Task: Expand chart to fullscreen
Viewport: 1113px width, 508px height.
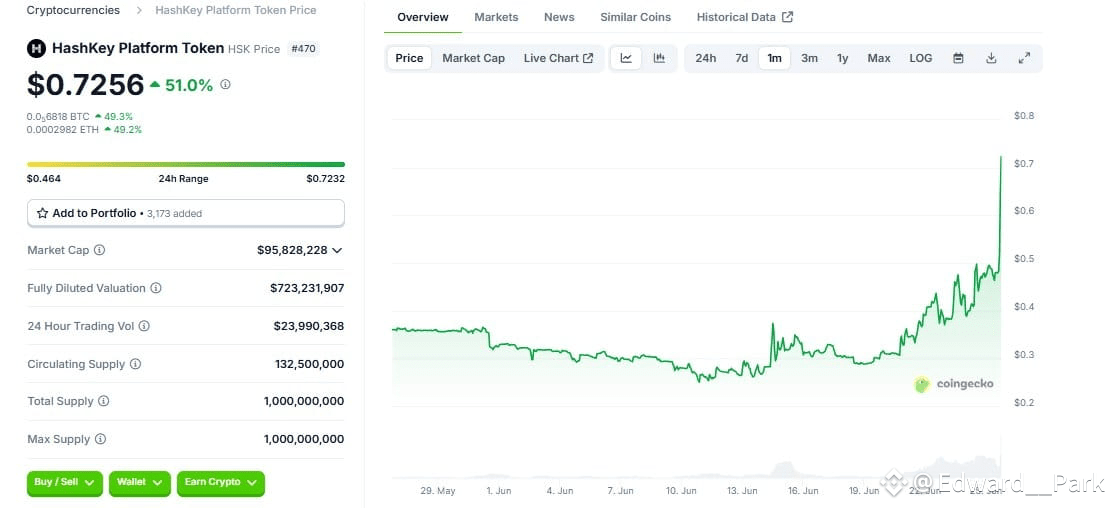Action: tap(1024, 58)
